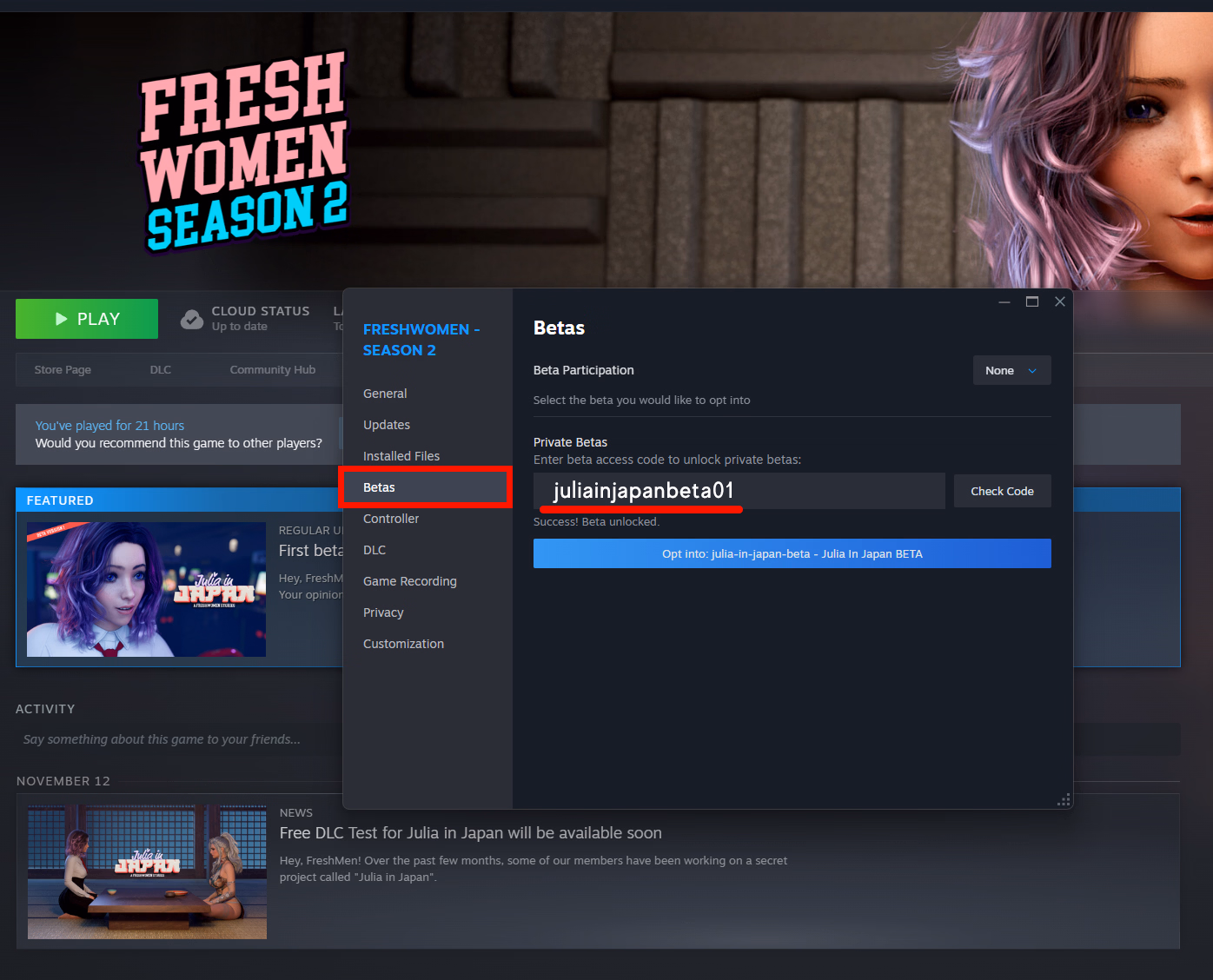Click the Fresh Women Season 2 logo
The height and width of the screenshot is (980, 1213).
tap(246, 152)
